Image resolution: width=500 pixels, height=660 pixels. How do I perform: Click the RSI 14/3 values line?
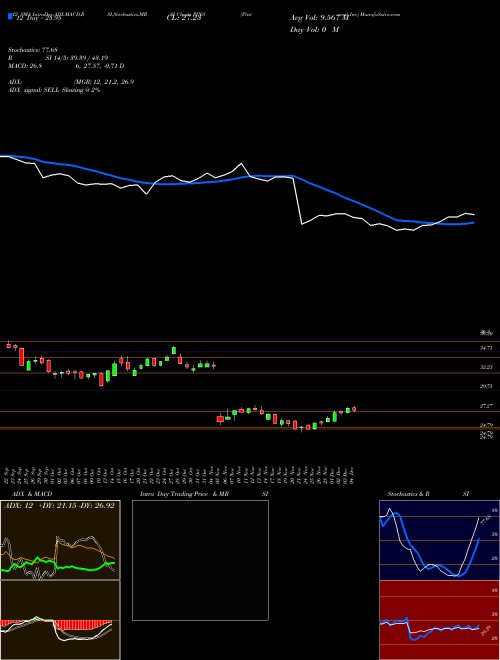(58, 58)
